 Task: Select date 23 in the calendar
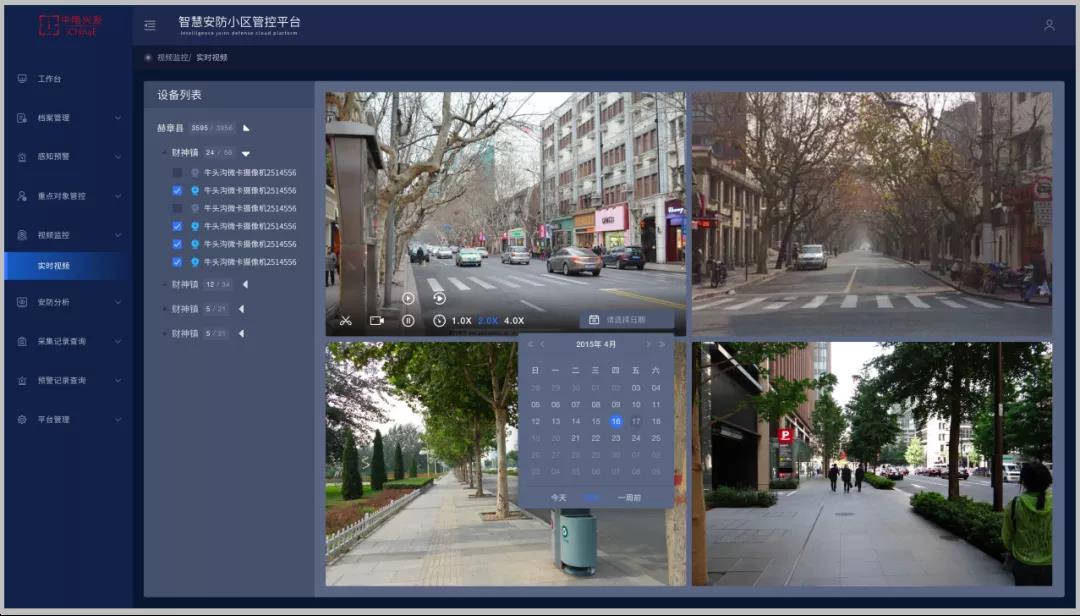click(616, 438)
